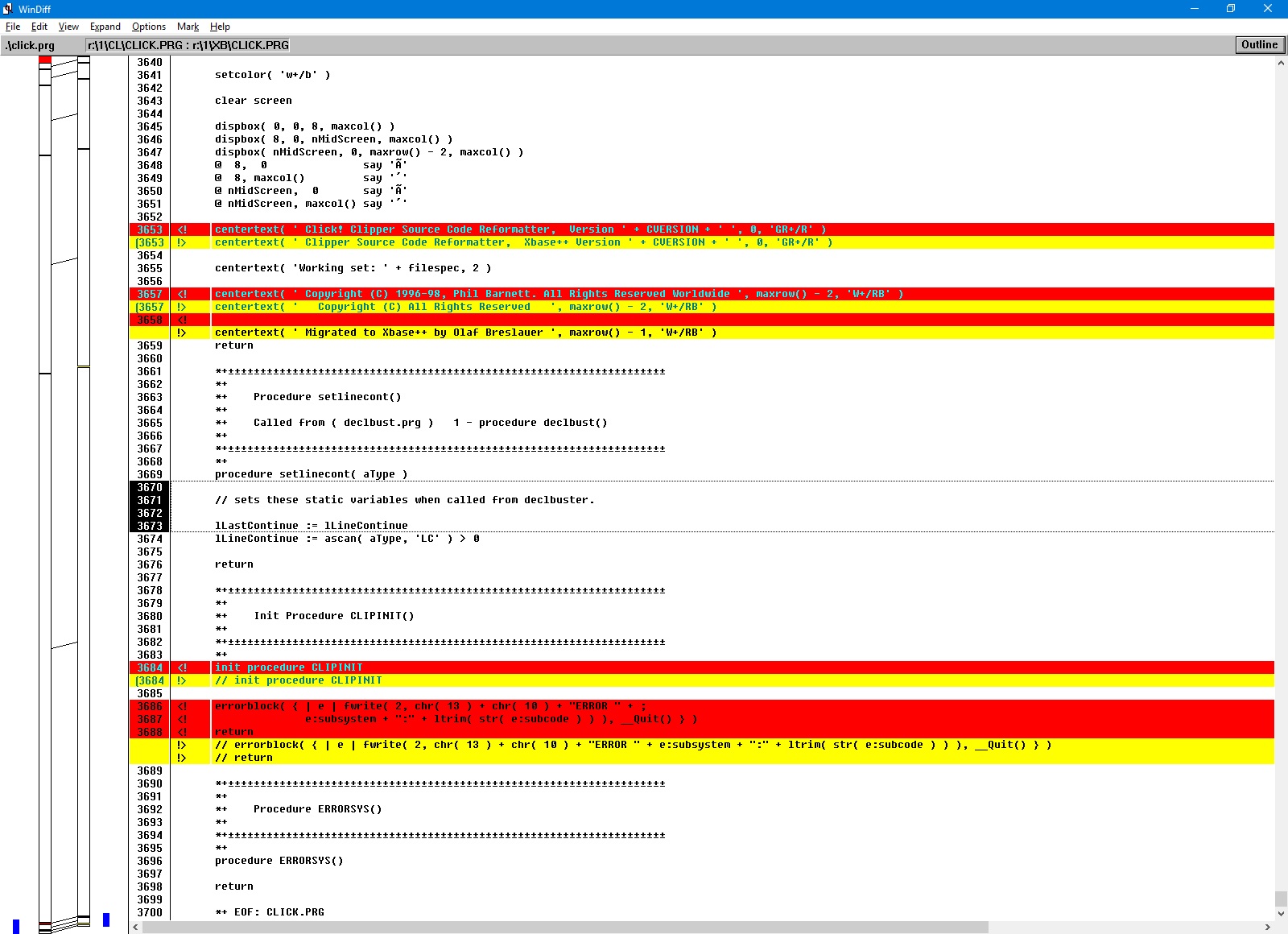
Task: Click highlighted line number 3670
Action: pyautogui.click(x=149, y=487)
